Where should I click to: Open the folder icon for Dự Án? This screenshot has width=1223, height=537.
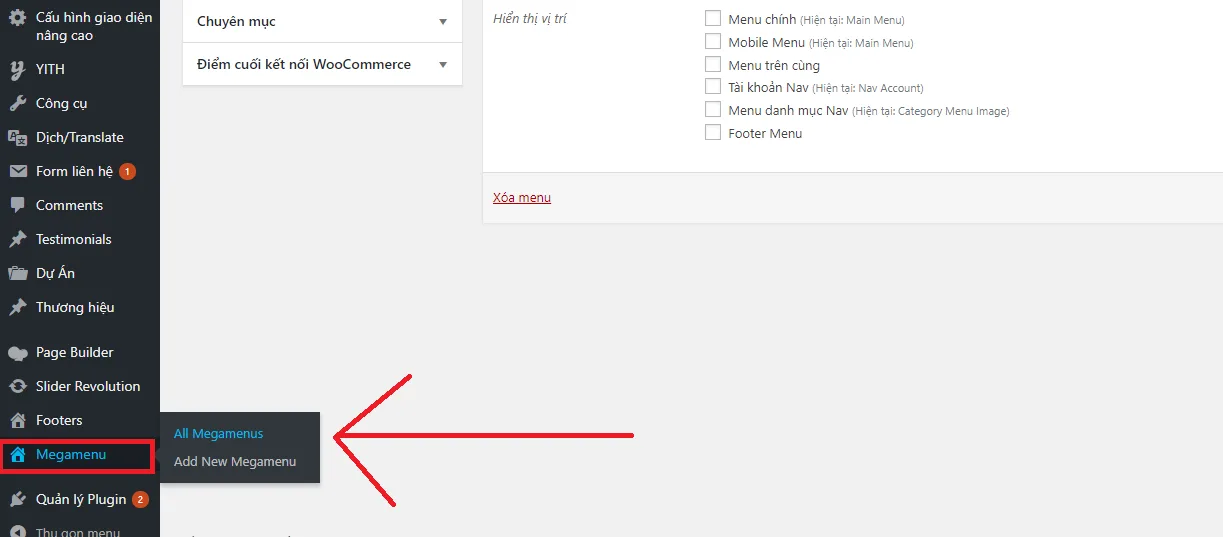(17, 273)
